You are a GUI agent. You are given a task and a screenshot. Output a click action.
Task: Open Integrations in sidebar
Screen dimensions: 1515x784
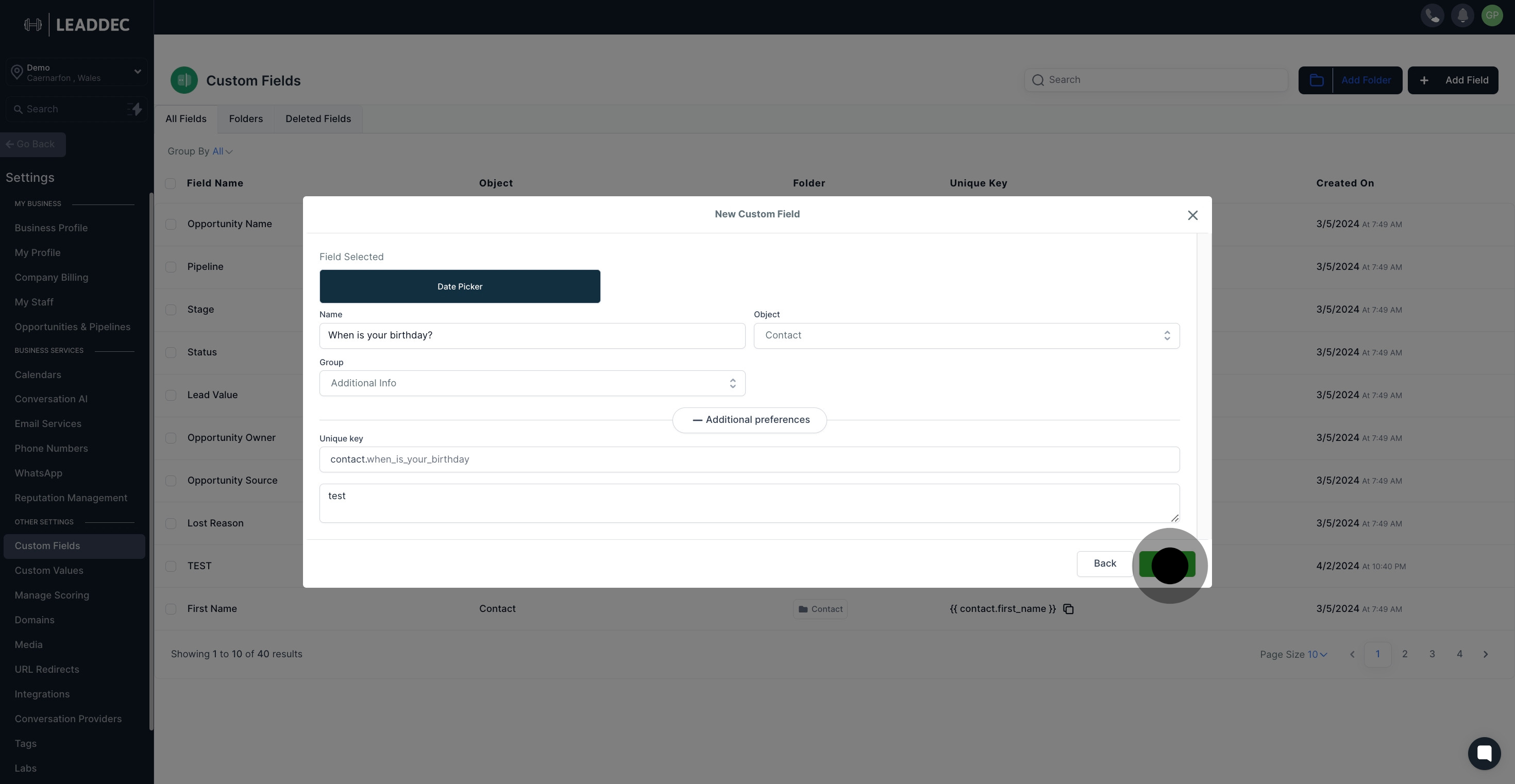pos(42,694)
